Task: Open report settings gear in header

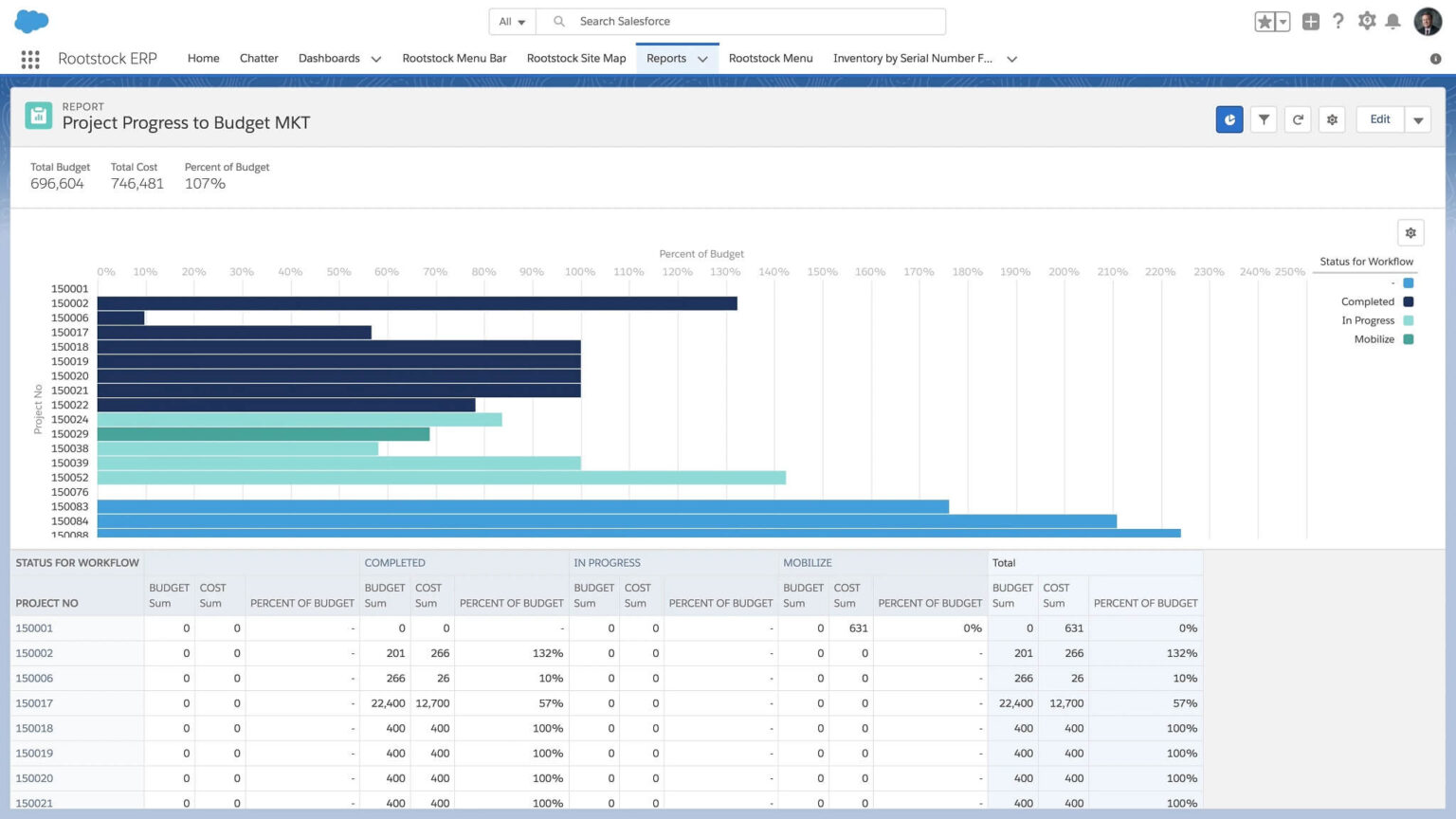Action: click(x=1332, y=119)
